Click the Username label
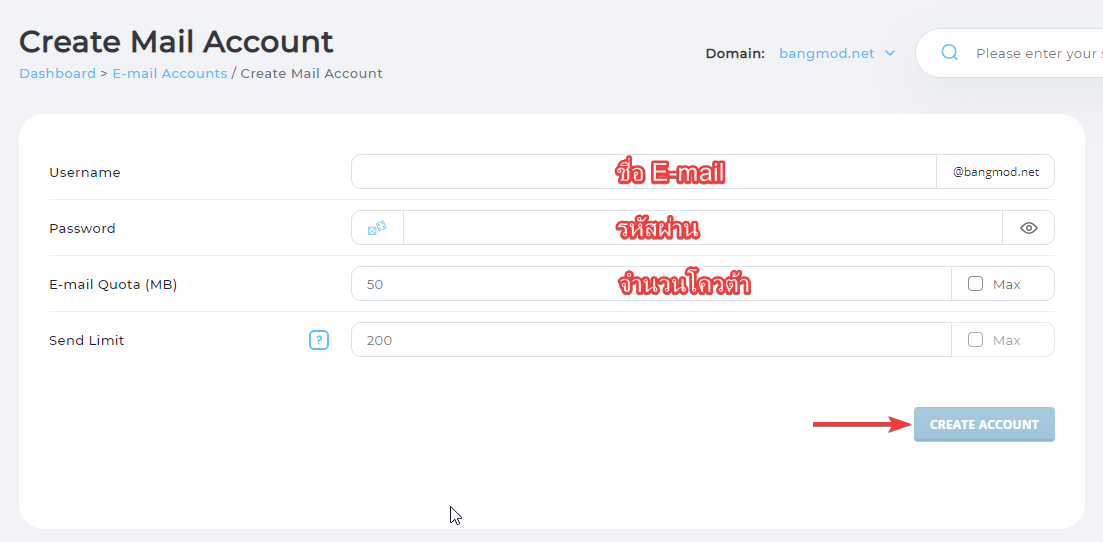Image resolution: width=1103 pixels, height=542 pixels. point(84,172)
